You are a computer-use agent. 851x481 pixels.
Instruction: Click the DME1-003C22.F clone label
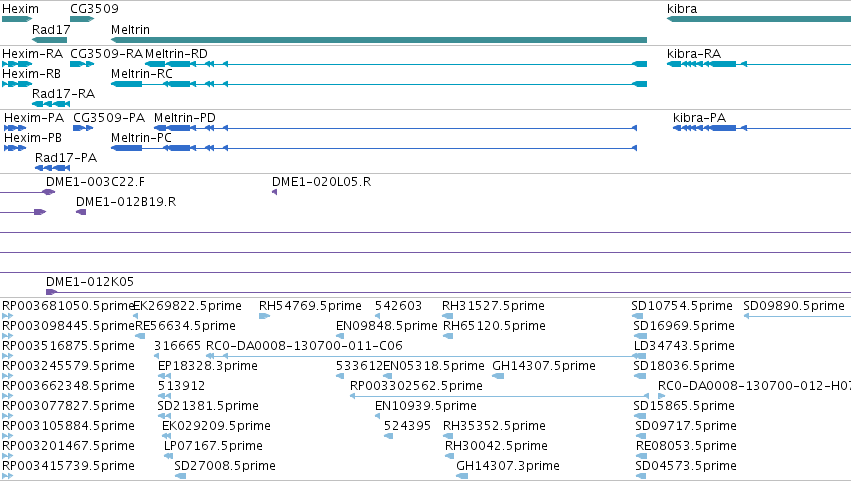(x=95, y=182)
